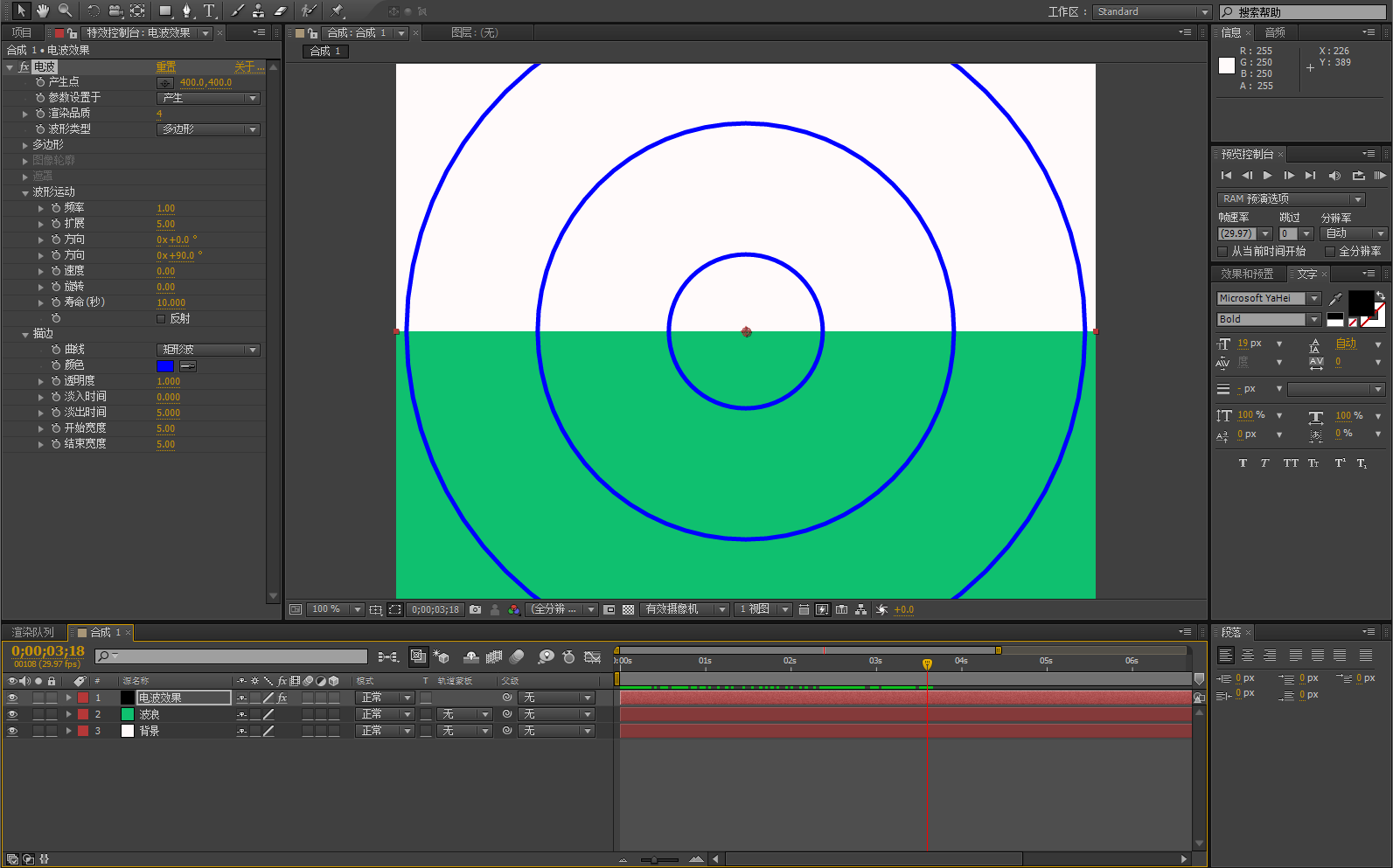Select the Horizontal Type tool
Image resolution: width=1393 pixels, height=868 pixels.
pos(209,10)
